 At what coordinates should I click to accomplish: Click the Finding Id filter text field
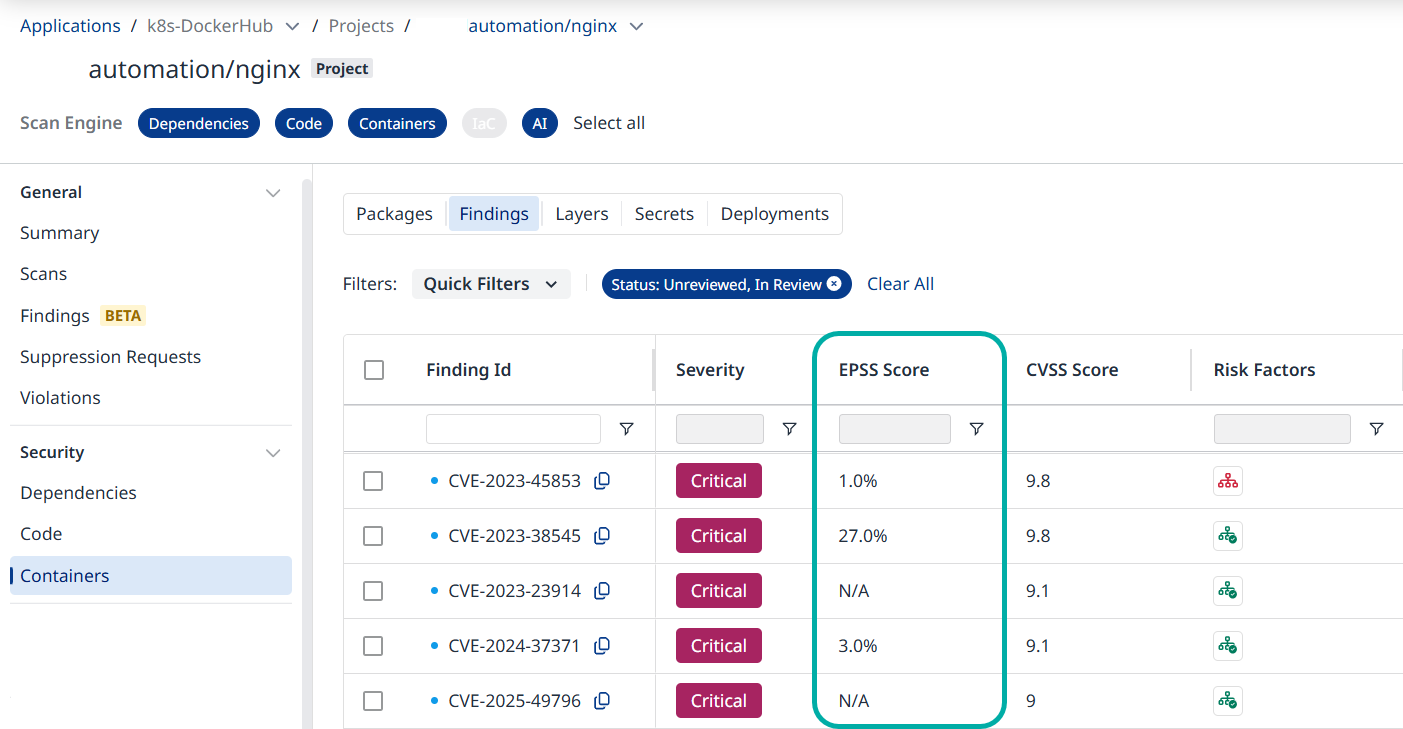pos(513,429)
